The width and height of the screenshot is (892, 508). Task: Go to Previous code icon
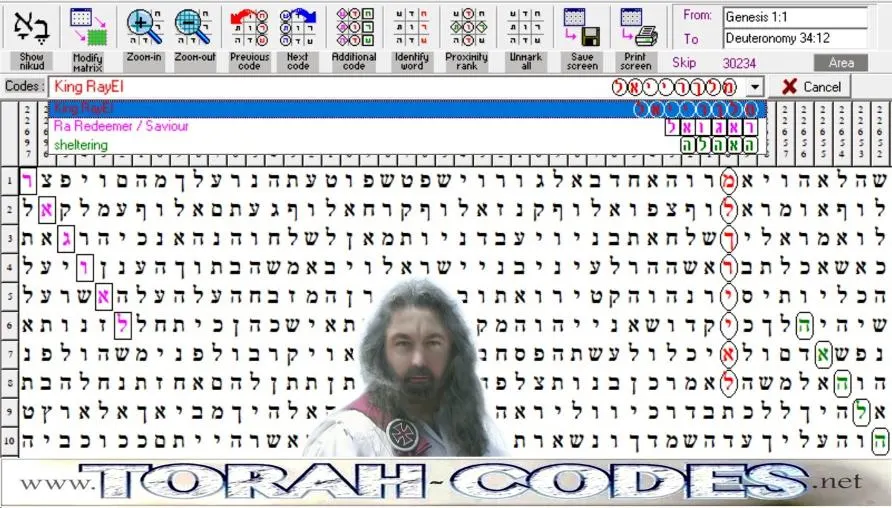tap(249, 27)
